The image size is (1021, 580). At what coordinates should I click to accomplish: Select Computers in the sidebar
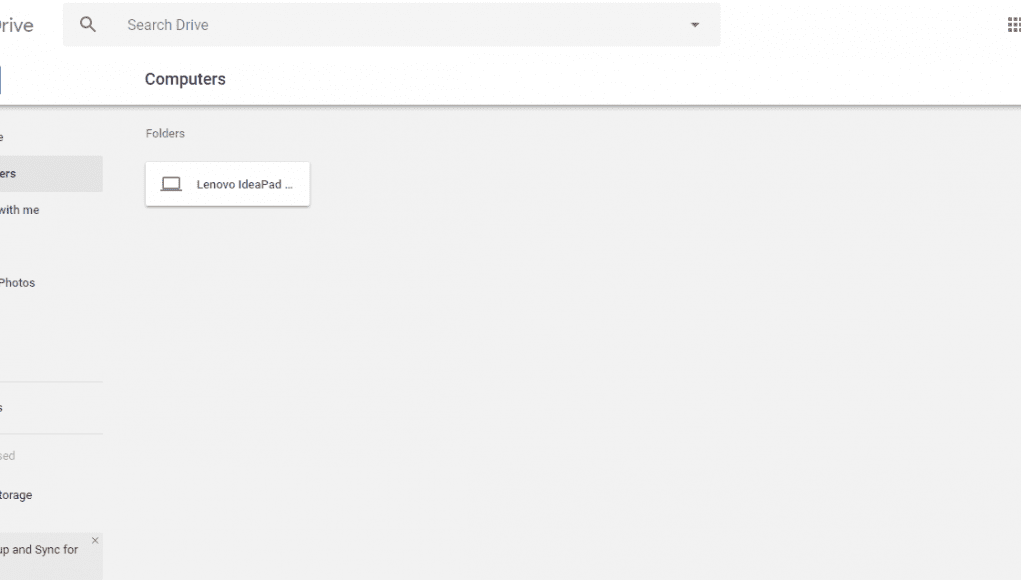[x=51, y=174]
